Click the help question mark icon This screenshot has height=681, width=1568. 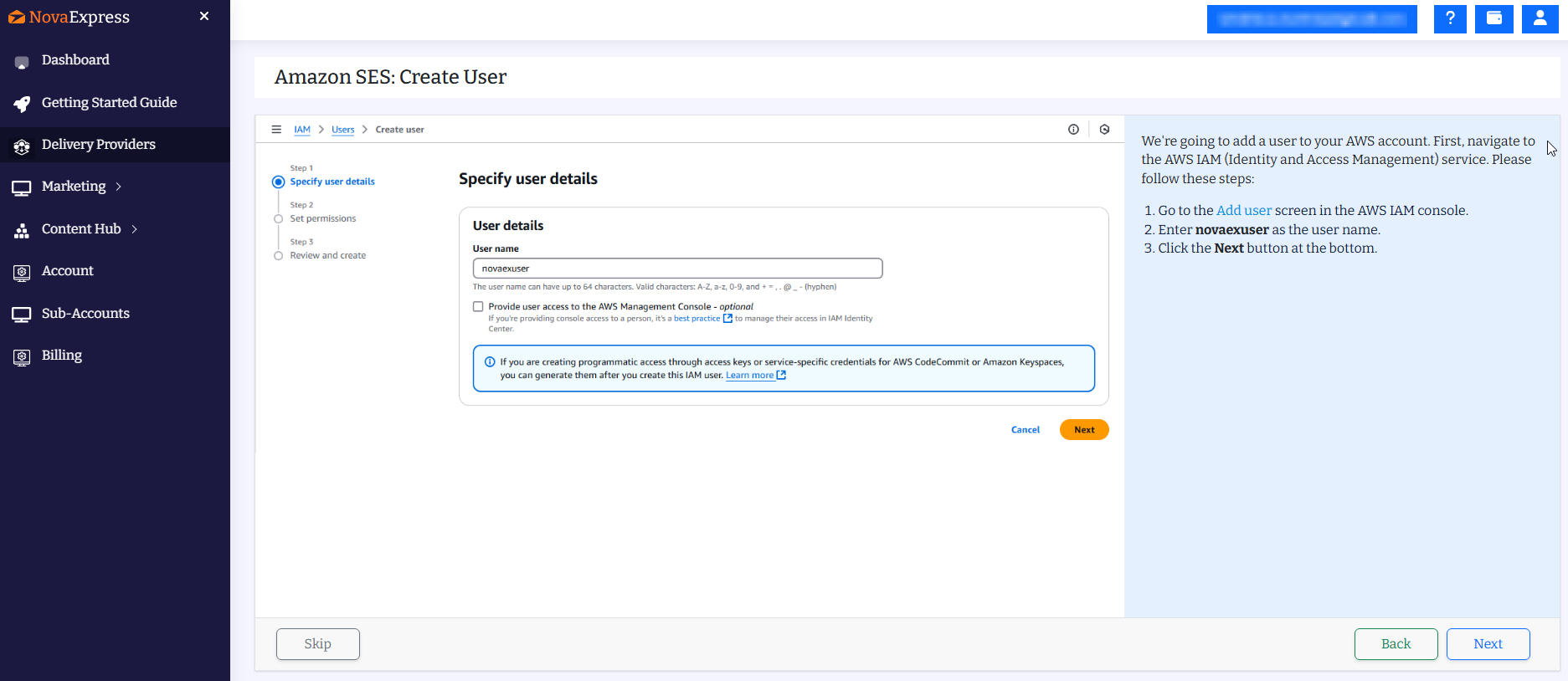pos(1449,18)
